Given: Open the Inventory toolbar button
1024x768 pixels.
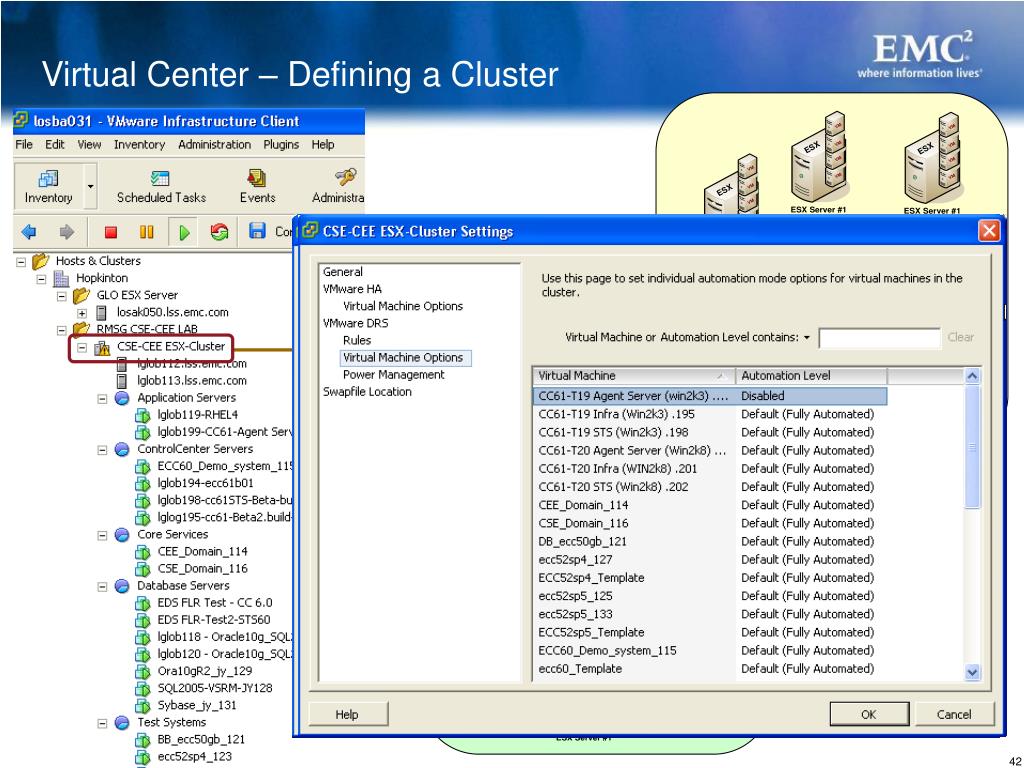Looking at the screenshot, I should point(48,187).
